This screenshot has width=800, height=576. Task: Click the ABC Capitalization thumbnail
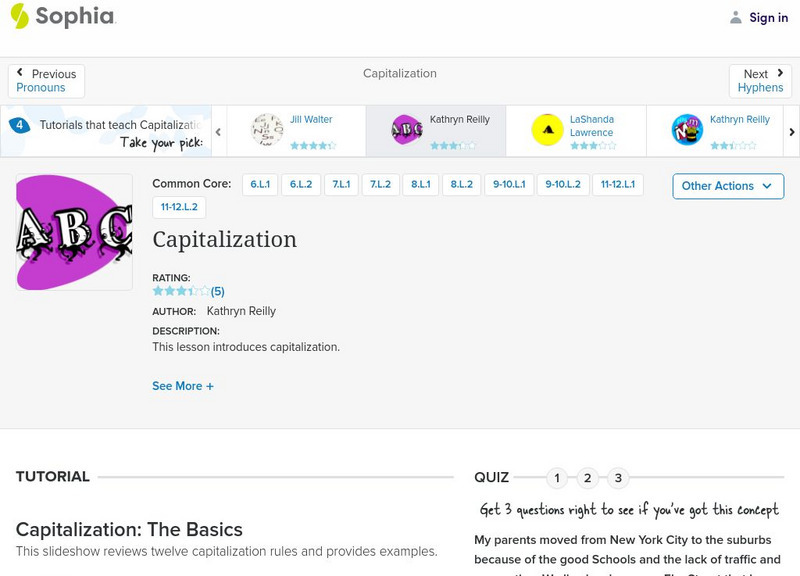point(74,232)
